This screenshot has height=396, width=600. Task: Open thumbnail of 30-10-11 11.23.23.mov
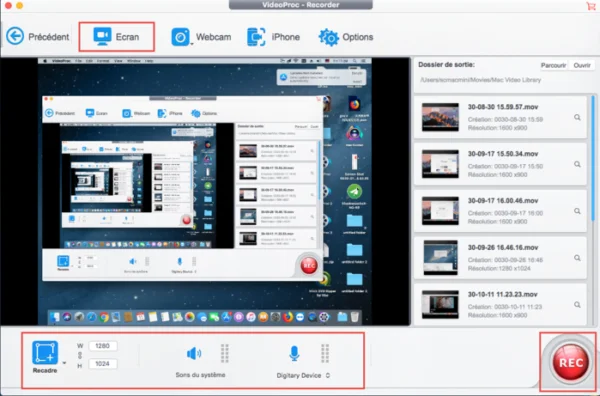(x=440, y=305)
